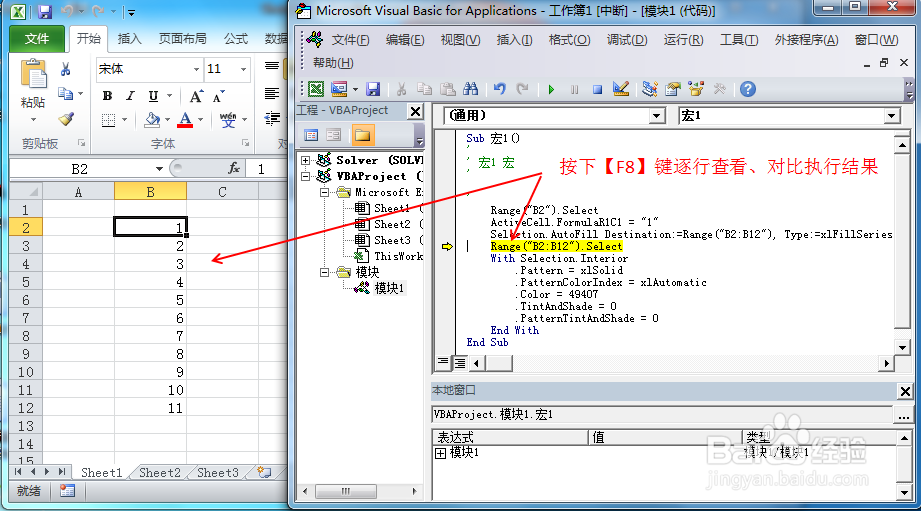Open the (通用) object dropdown

[657, 116]
